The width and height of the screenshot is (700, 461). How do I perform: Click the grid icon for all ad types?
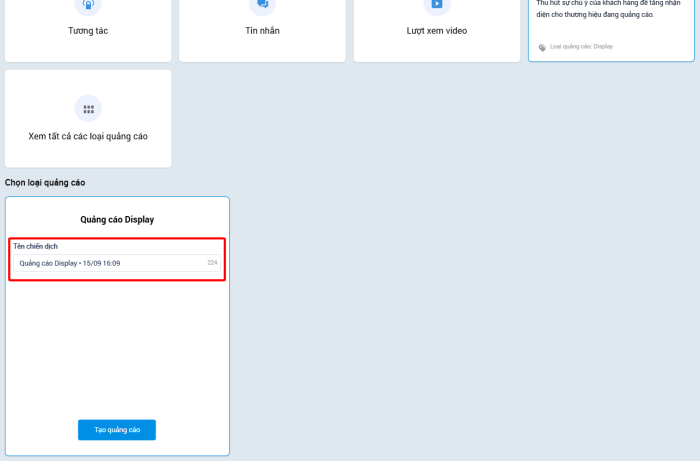tap(88, 109)
